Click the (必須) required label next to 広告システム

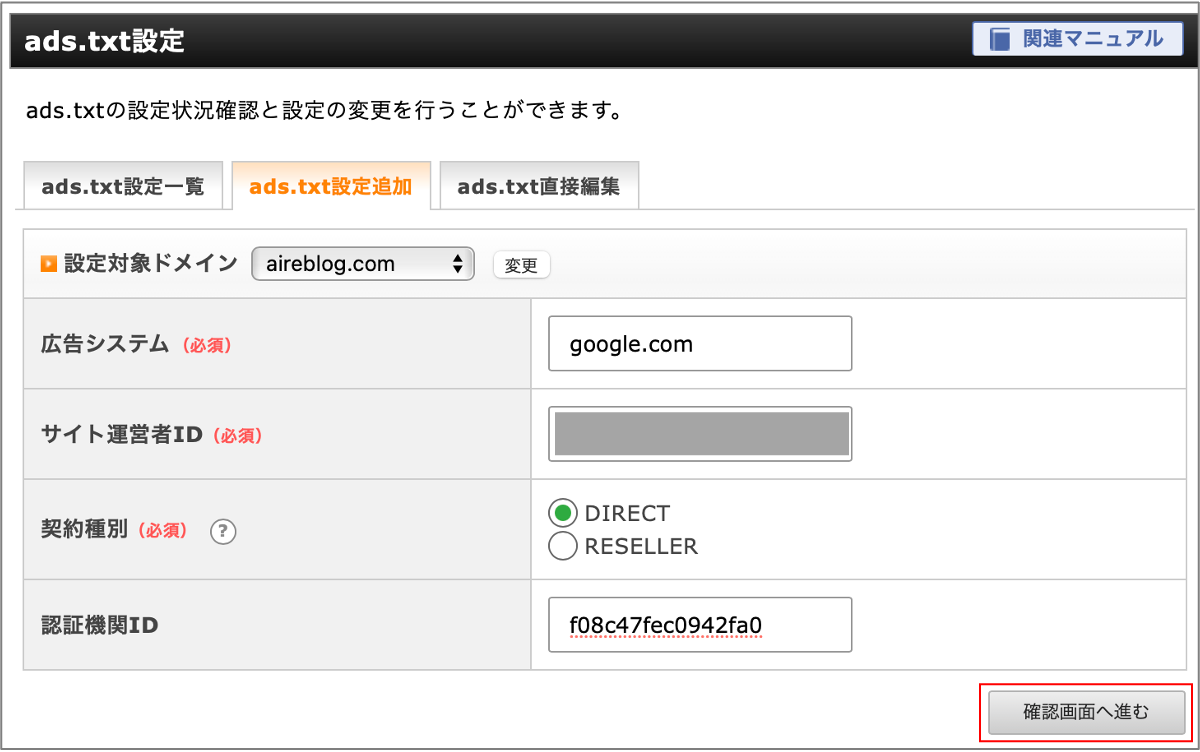coord(208,344)
